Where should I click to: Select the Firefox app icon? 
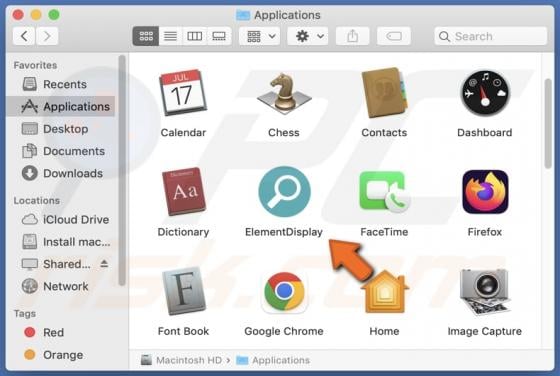485,192
